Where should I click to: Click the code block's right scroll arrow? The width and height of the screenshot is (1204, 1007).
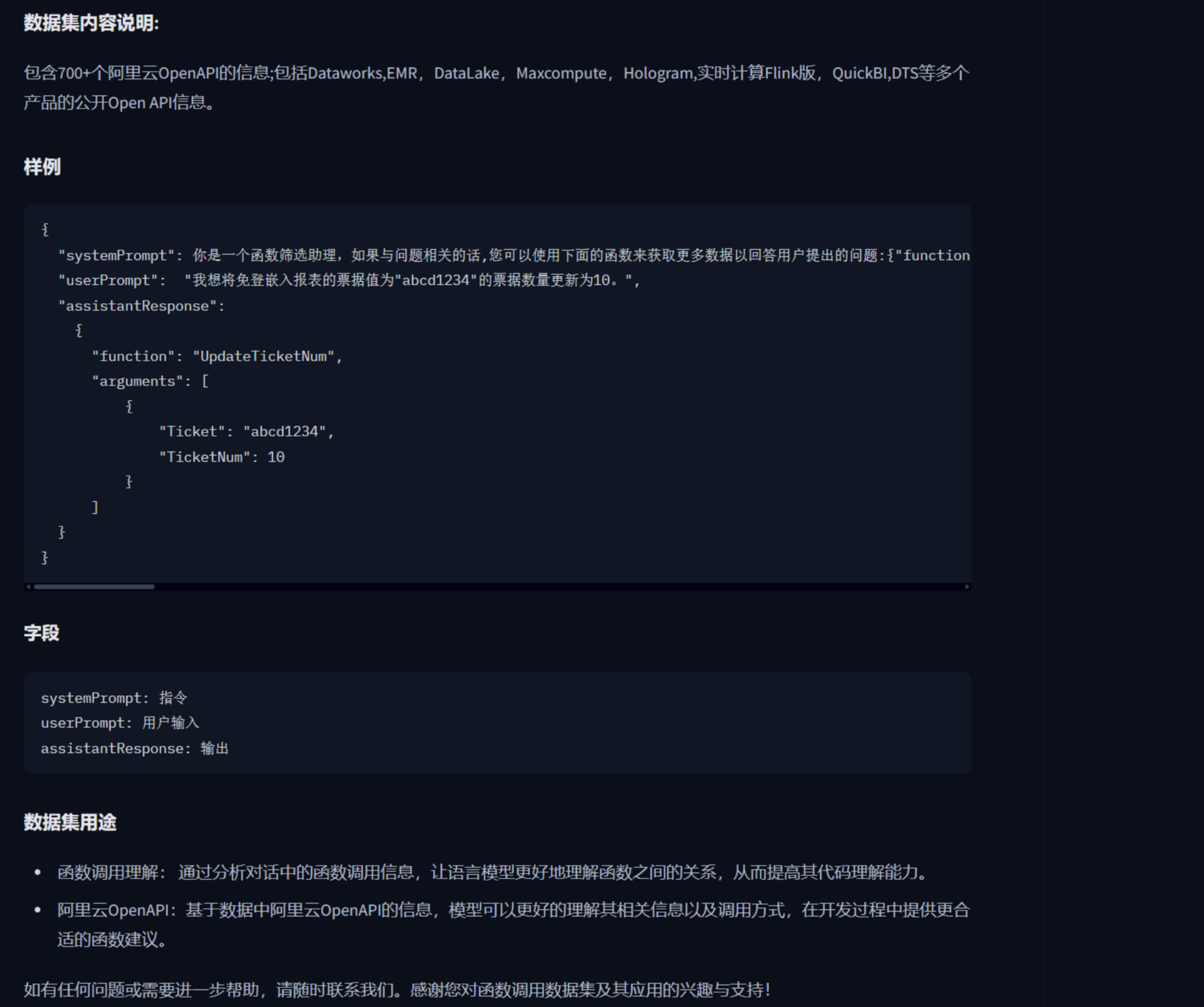tap(966, 587)
